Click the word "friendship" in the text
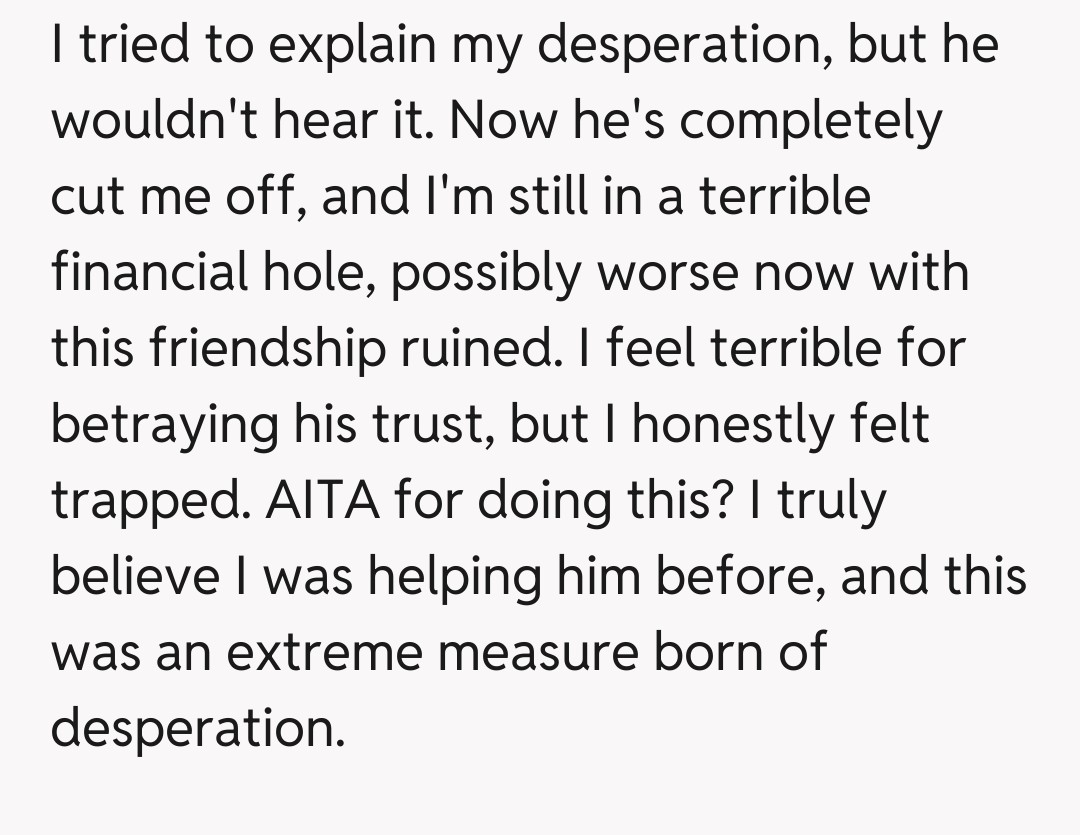The image size is (1080, 835). (x=261, y=348)
